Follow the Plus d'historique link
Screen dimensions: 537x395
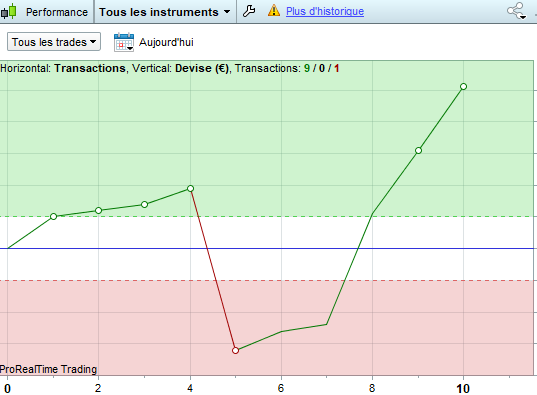tap(325, 11)
